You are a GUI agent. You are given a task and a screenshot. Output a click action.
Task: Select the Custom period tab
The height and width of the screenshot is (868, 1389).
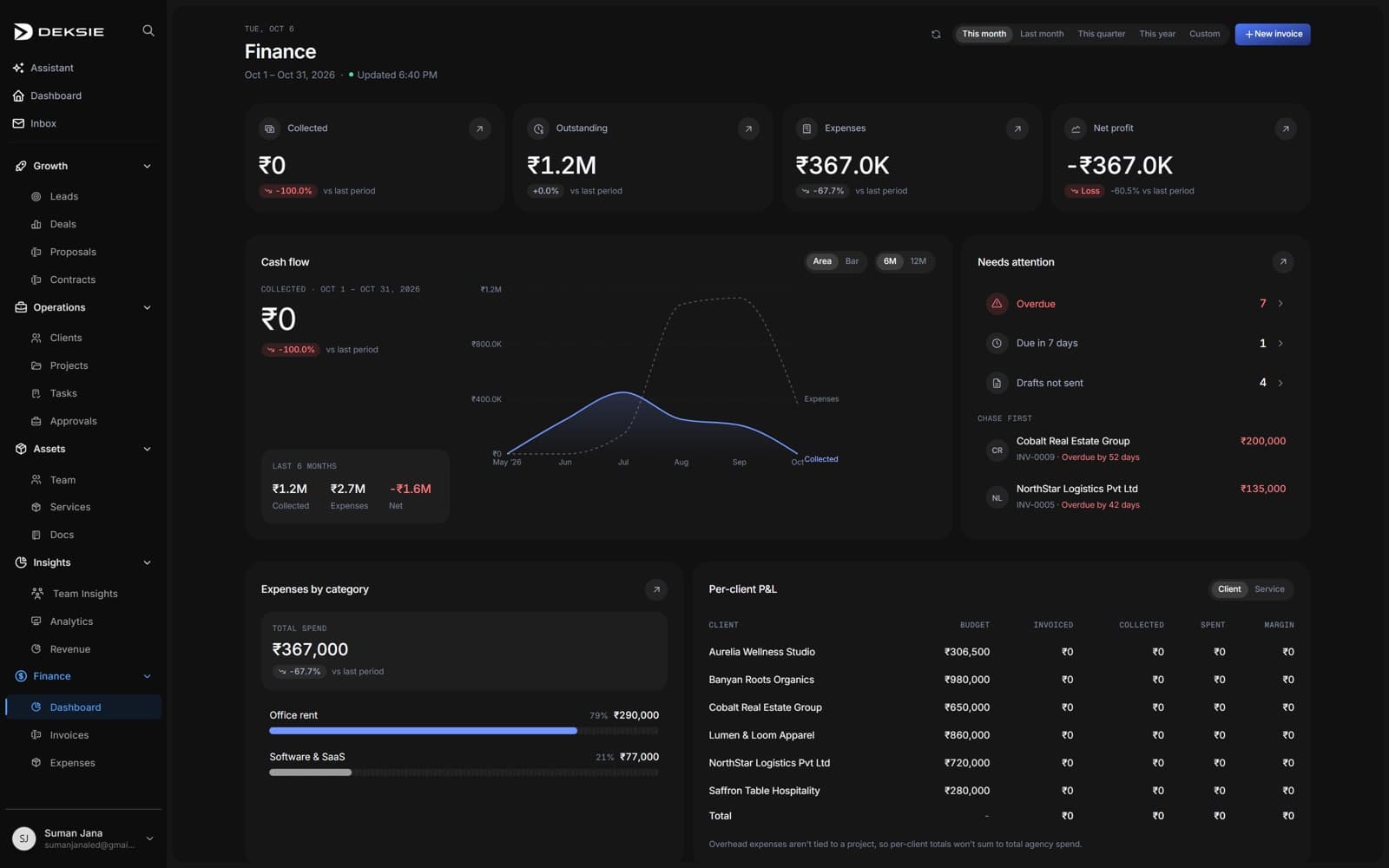click(x=1204, y=35)
